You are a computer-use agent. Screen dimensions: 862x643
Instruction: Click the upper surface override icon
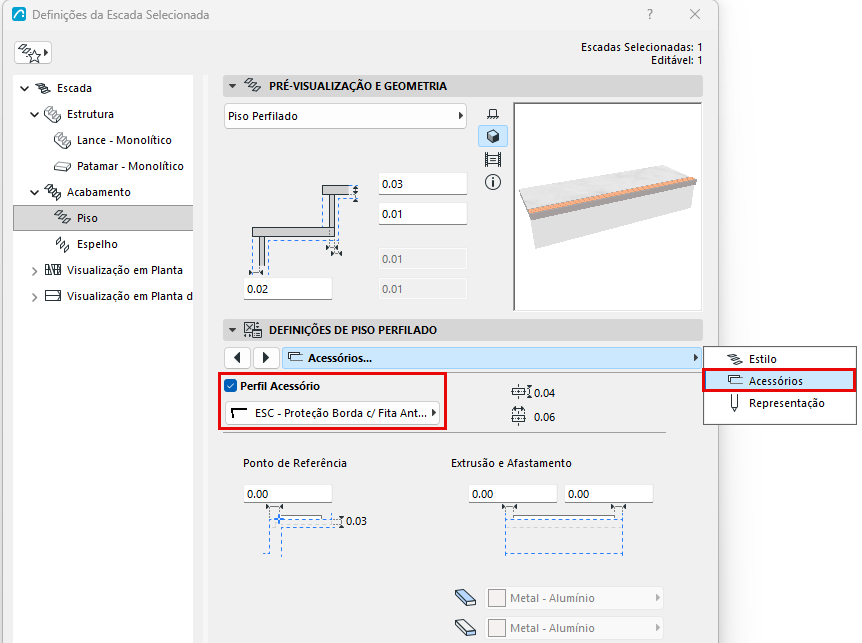pyautogui.click(x=466, y=598)
